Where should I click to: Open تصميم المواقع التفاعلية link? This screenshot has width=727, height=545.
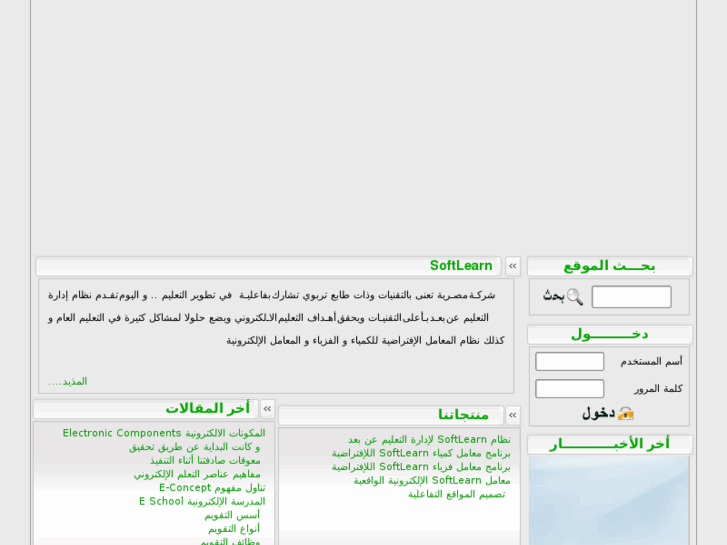[x=457, y=494]
